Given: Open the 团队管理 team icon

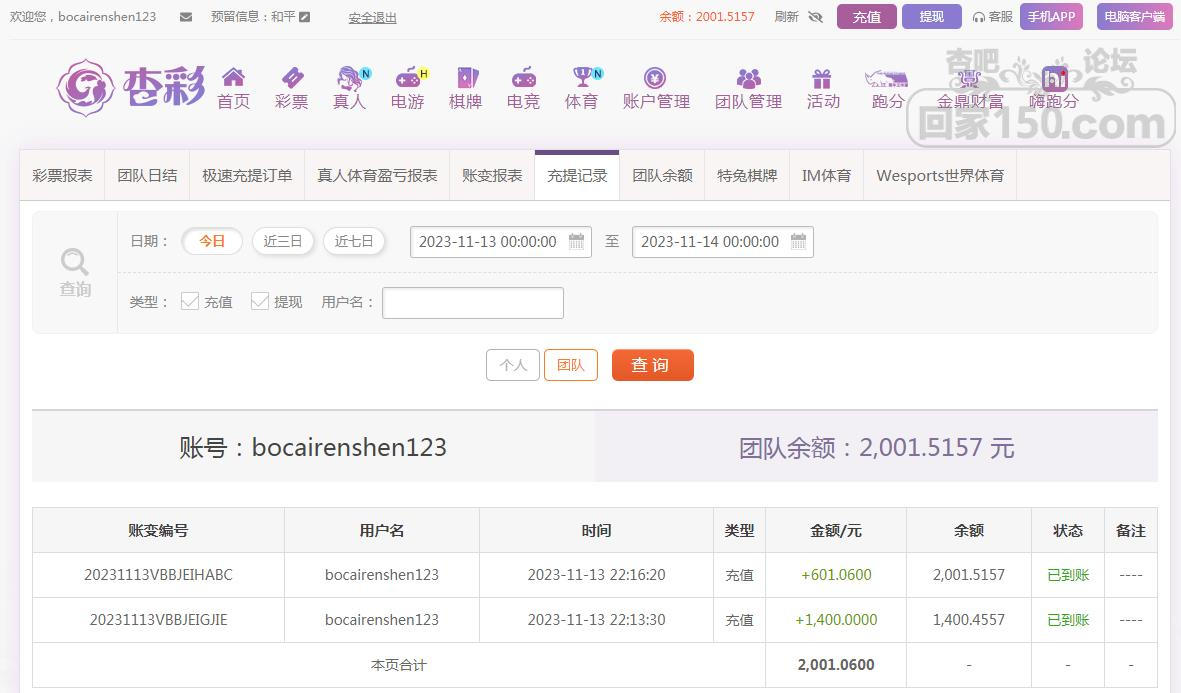Looking at the screenshot, I should click(748, 79).
